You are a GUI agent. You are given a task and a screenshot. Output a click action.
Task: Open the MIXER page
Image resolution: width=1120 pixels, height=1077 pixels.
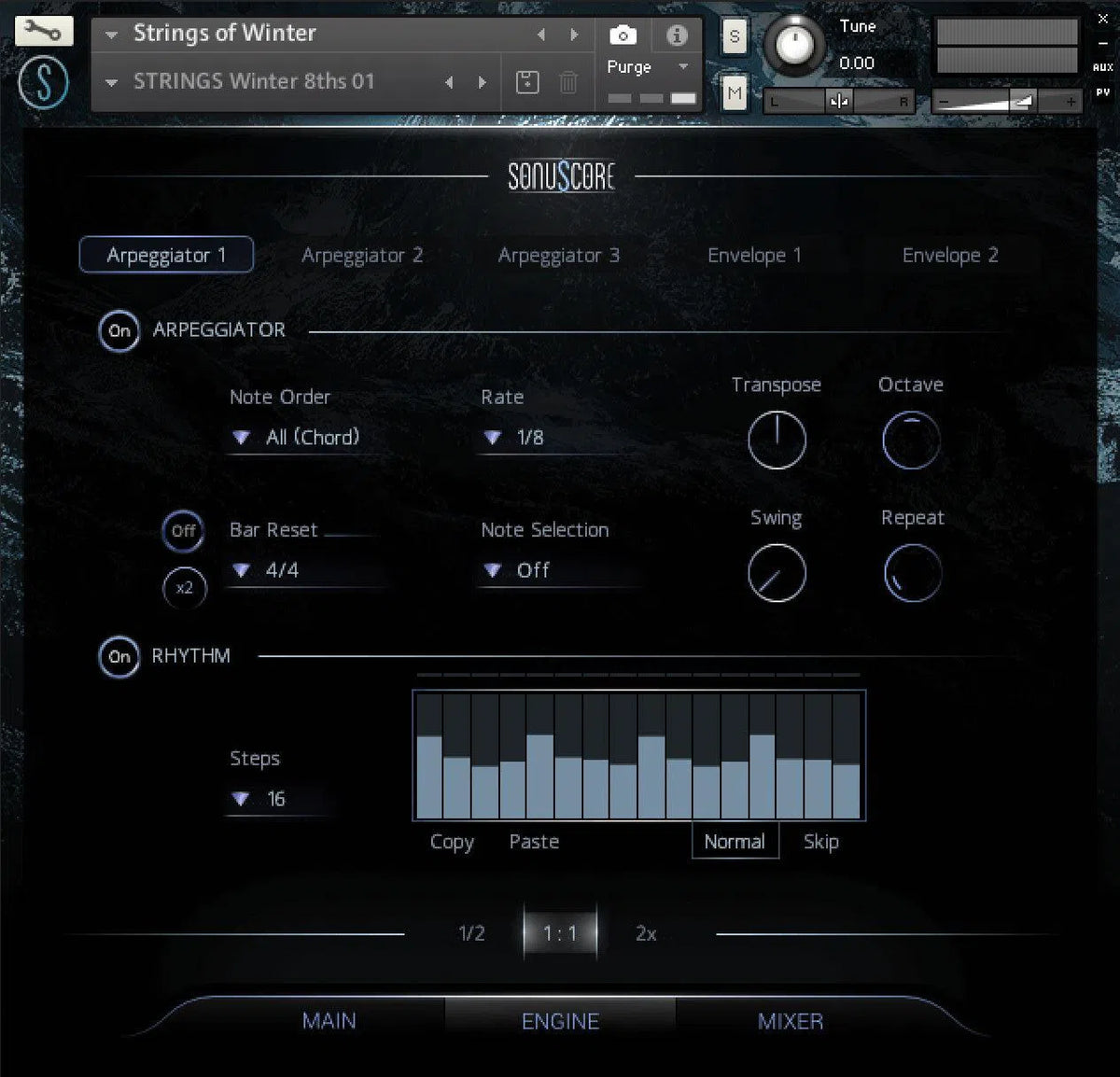click(x=789, y=1020)
